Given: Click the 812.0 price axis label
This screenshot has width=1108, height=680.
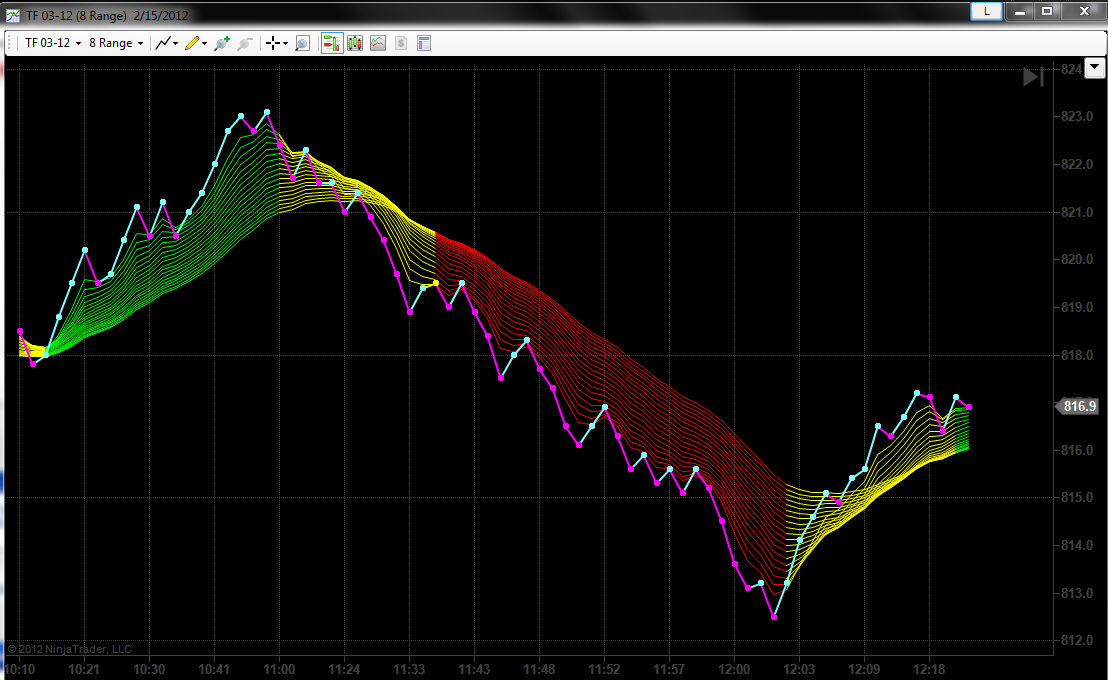Looking at the screenshot, I should (x=1077, y=640).
